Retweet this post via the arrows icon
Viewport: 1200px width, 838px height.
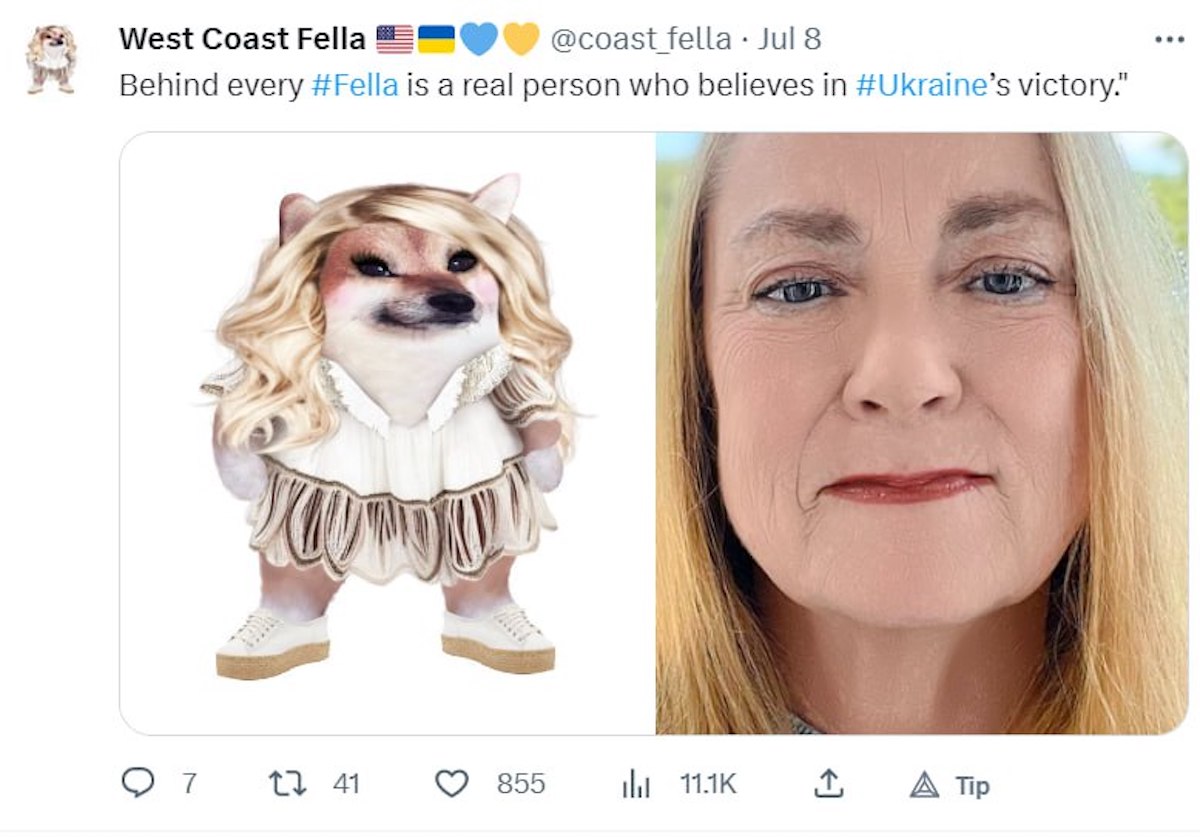tap(289, 783)
